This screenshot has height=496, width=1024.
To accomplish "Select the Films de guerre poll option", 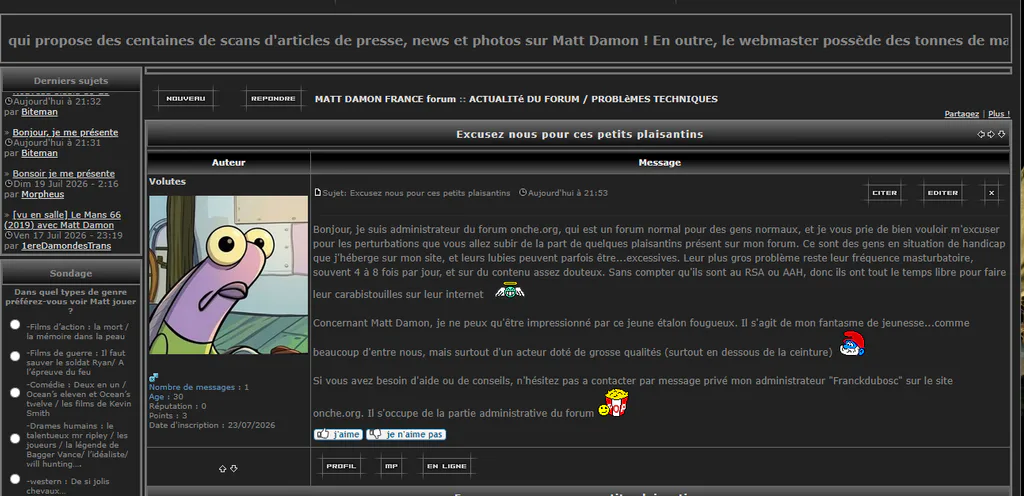I will (x=15, y=356).
